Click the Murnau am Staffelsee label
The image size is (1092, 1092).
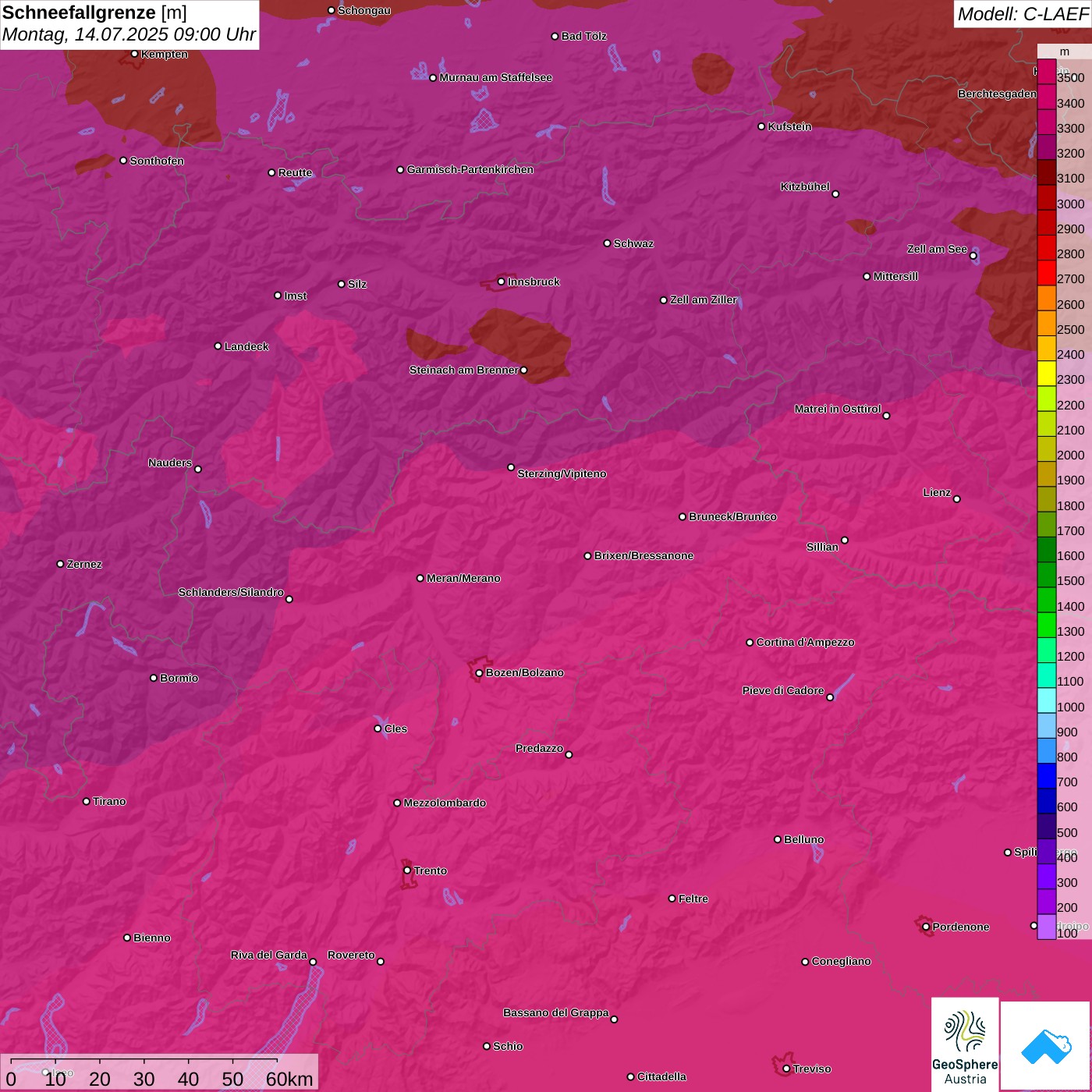(x=496, y=77)
